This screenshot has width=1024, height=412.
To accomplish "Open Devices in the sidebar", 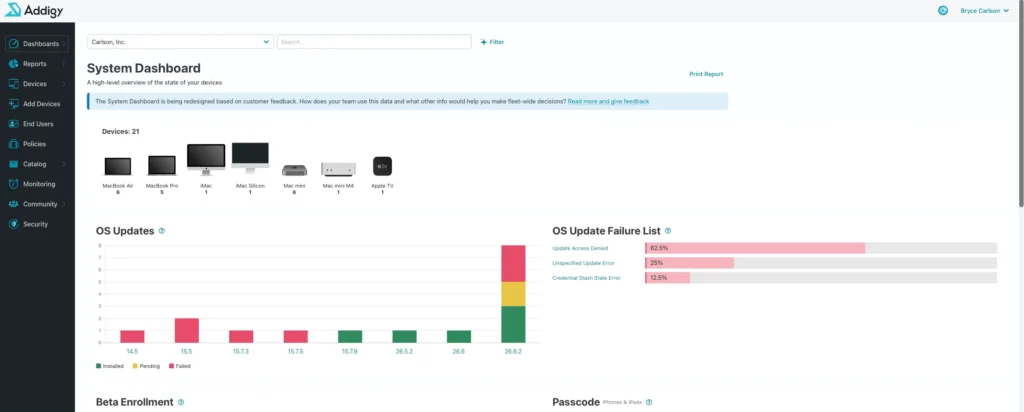I will (x=37, y=84).
